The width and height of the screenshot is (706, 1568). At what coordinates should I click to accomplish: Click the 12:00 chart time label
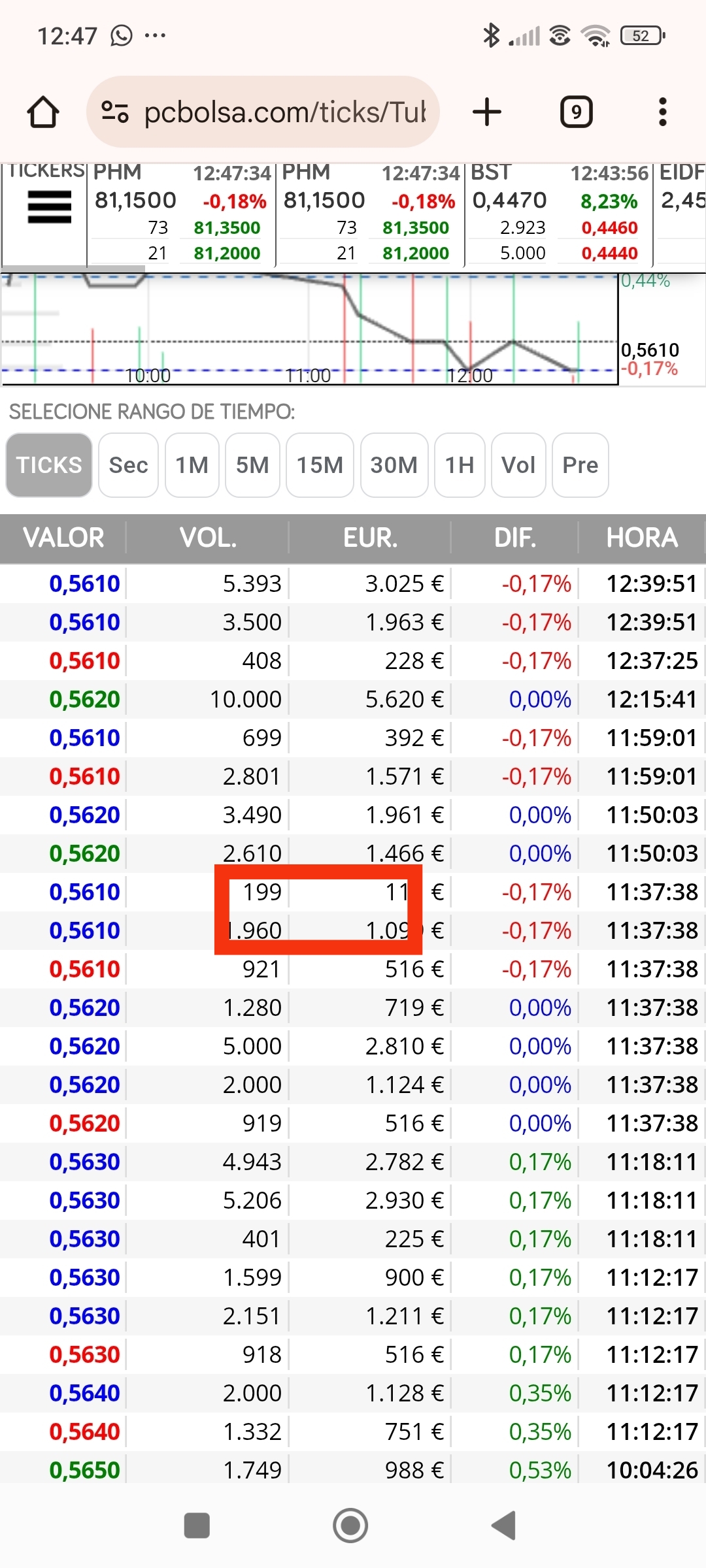pos(470,376)
